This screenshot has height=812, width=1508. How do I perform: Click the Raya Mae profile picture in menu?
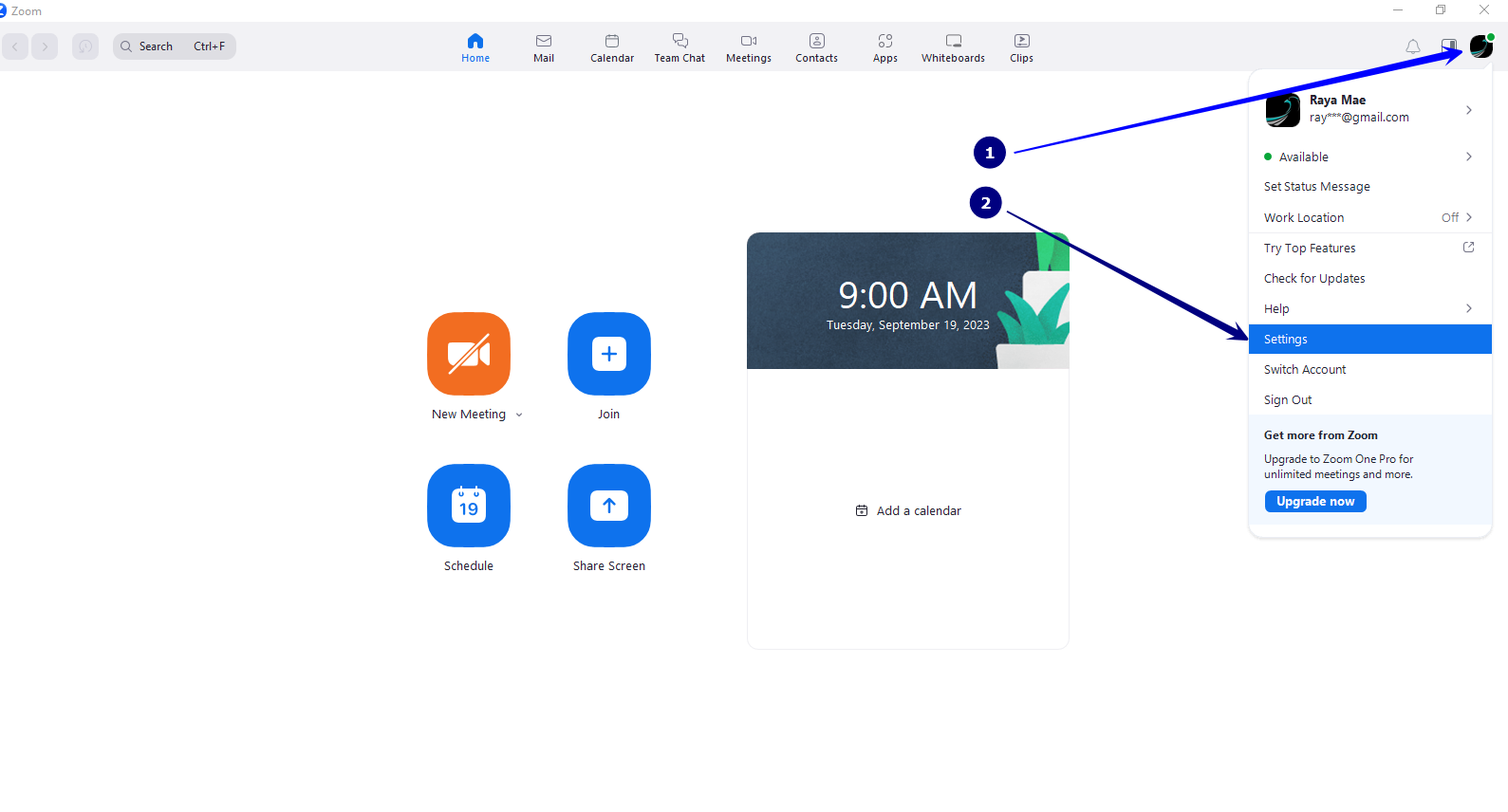click(x=1282, y=110)
